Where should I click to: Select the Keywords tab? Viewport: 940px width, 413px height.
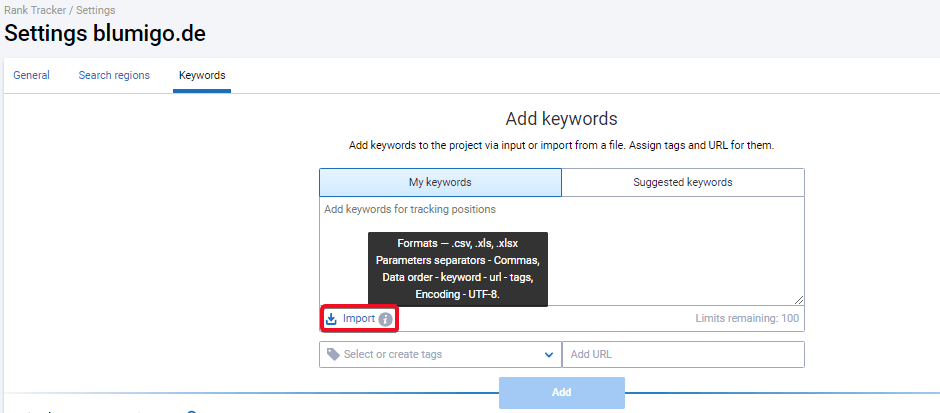tap(202, 76)
